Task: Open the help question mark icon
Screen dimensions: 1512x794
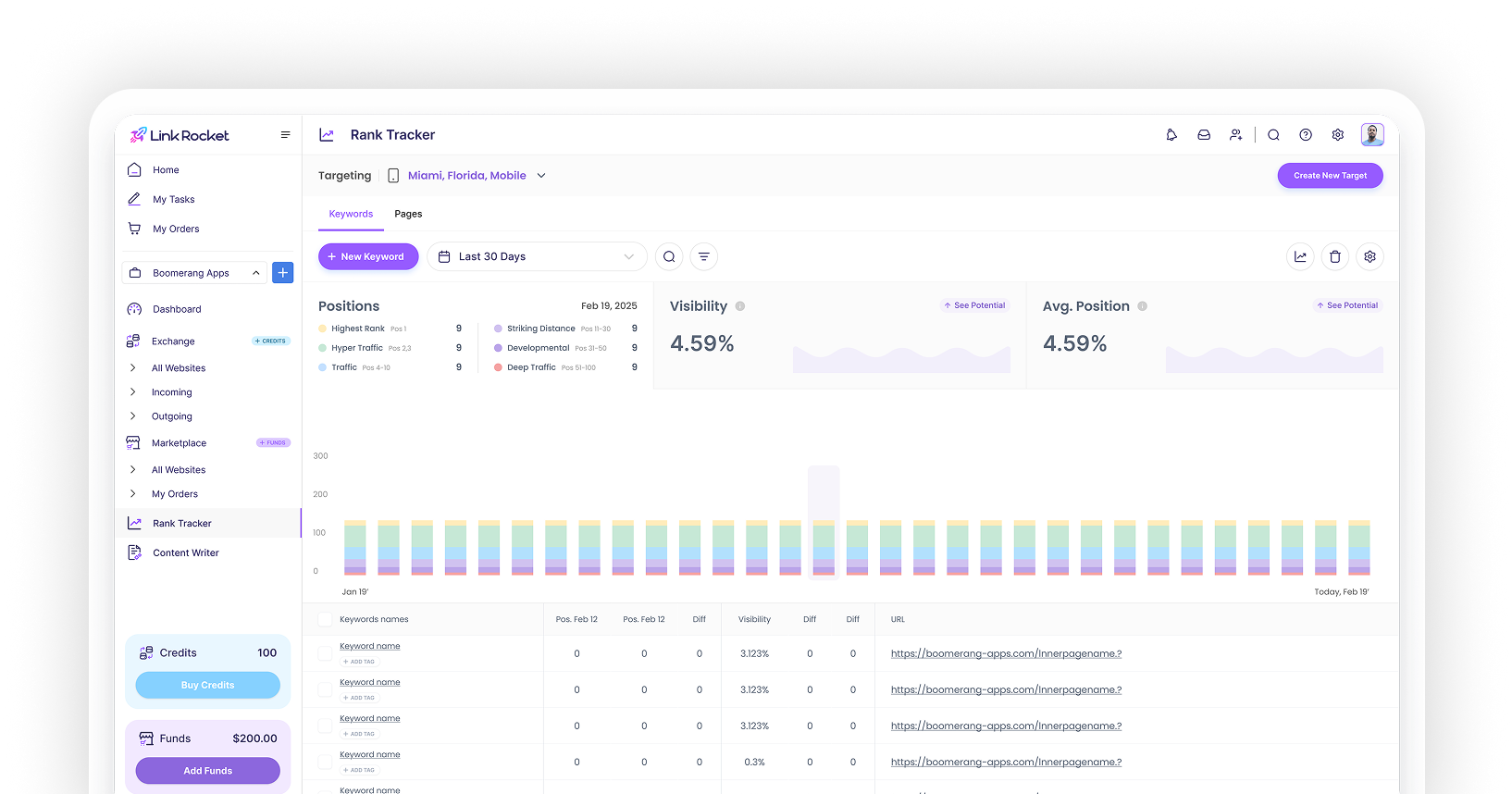Action: pyautogui.click(x=1306, y=135)
